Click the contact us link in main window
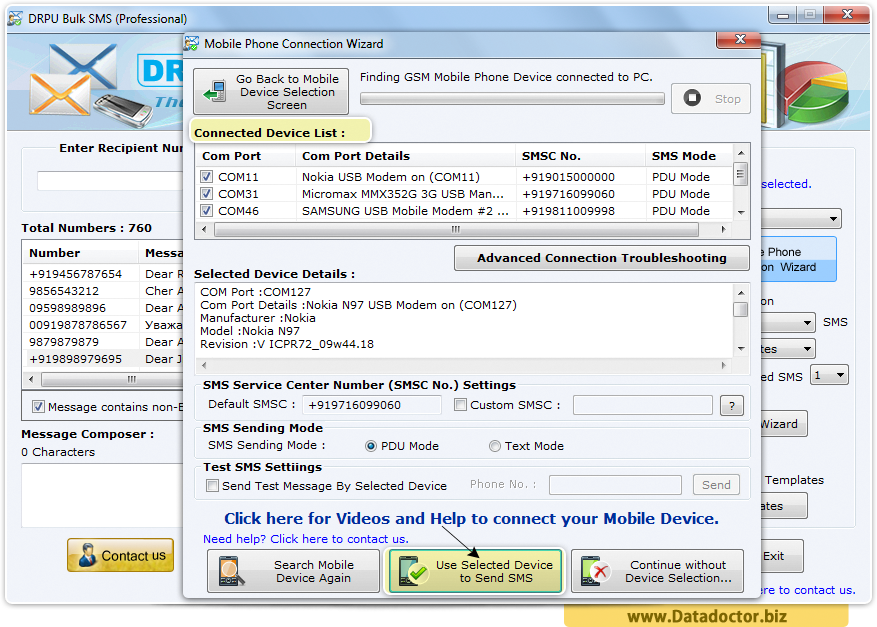Screen dimensions: 877x627 [808, 590]
